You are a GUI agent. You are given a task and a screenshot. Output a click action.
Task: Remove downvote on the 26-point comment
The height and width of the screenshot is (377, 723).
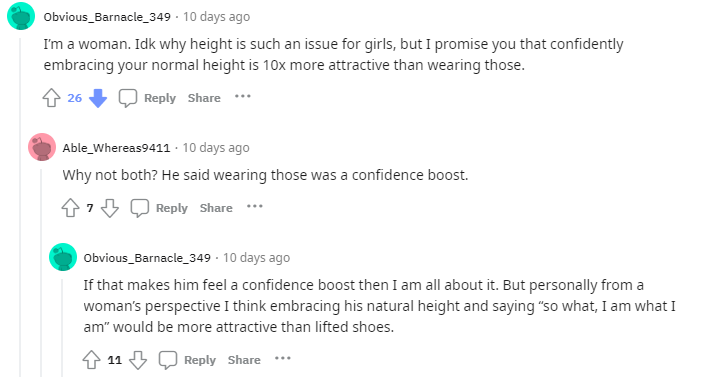(98, 98)
